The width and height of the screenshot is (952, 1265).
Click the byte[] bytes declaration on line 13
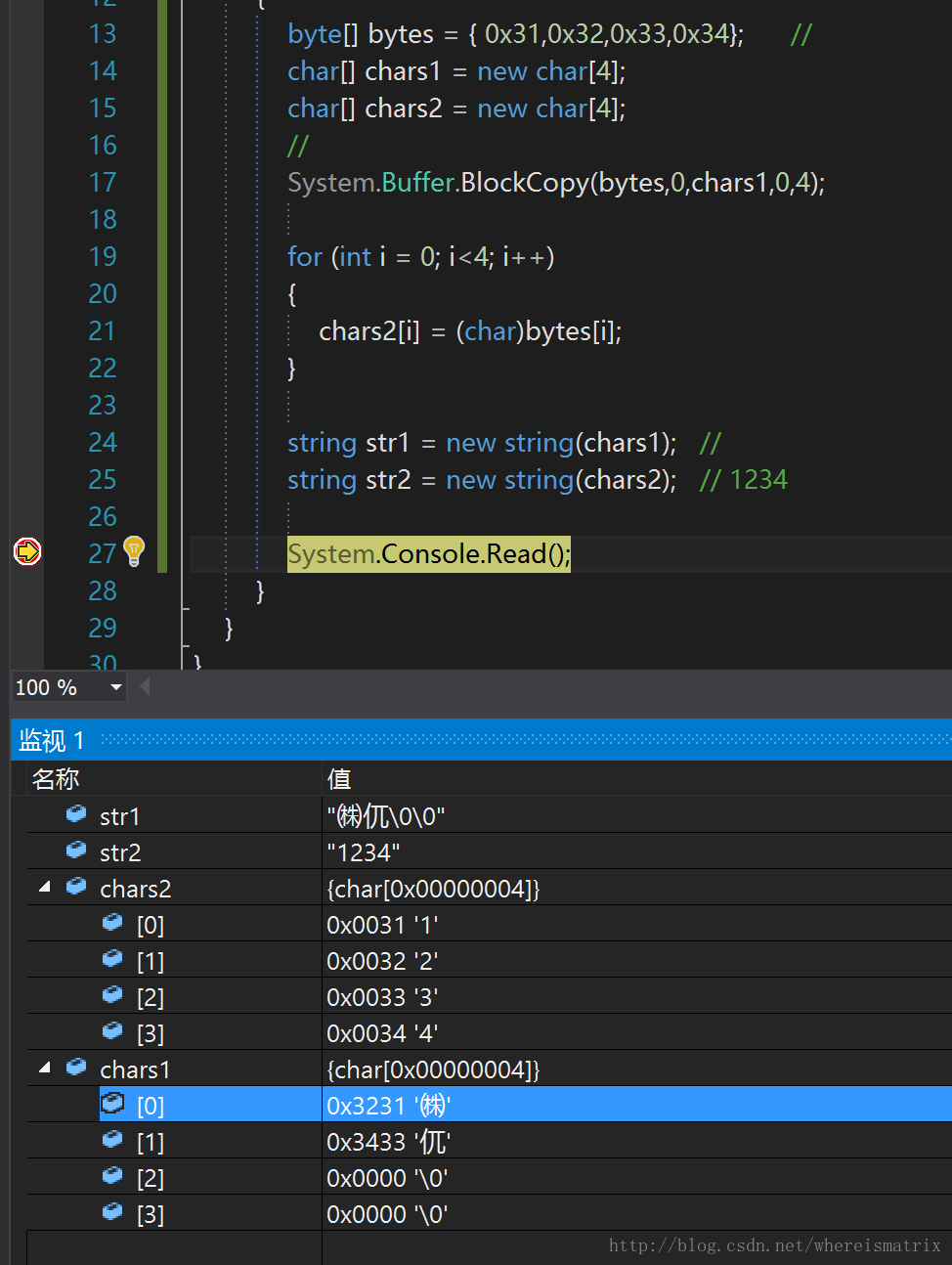(x=515, y=34)
